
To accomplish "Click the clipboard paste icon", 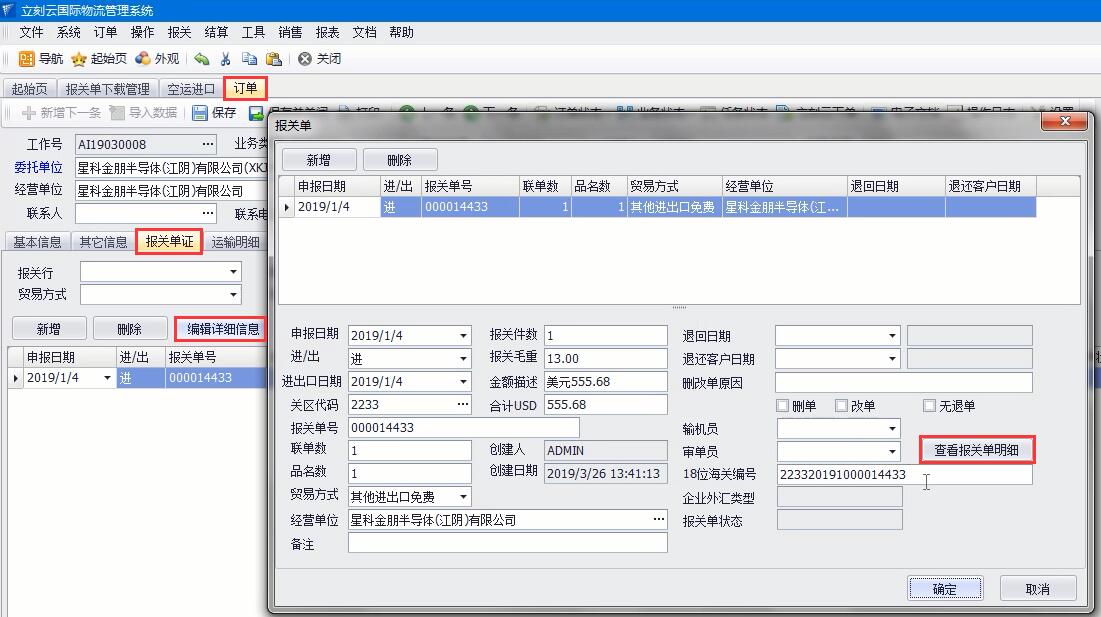I will coord(273,59).
